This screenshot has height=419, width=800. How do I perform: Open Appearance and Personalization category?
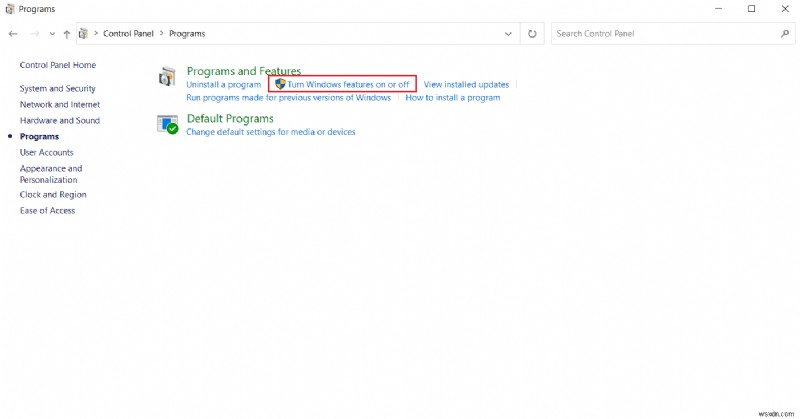tap(51, 174)
